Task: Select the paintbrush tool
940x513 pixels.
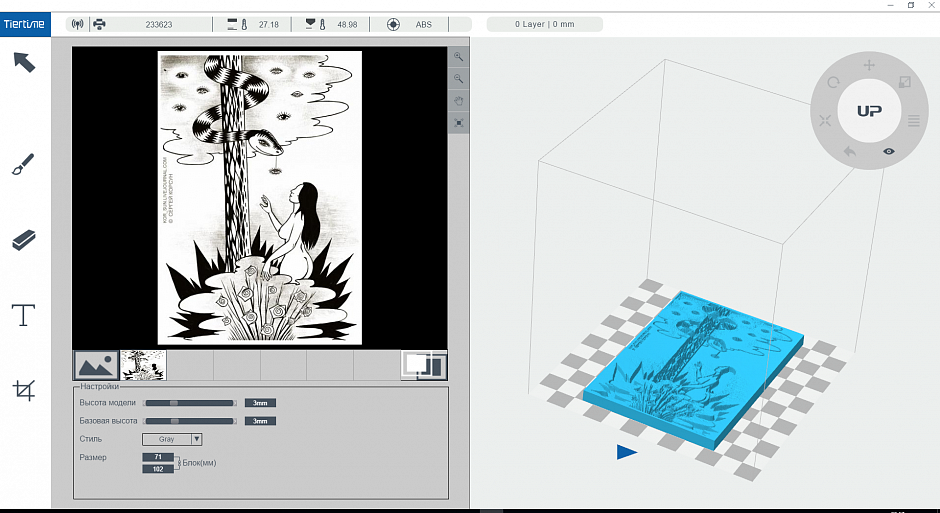Action: (23, 164)
